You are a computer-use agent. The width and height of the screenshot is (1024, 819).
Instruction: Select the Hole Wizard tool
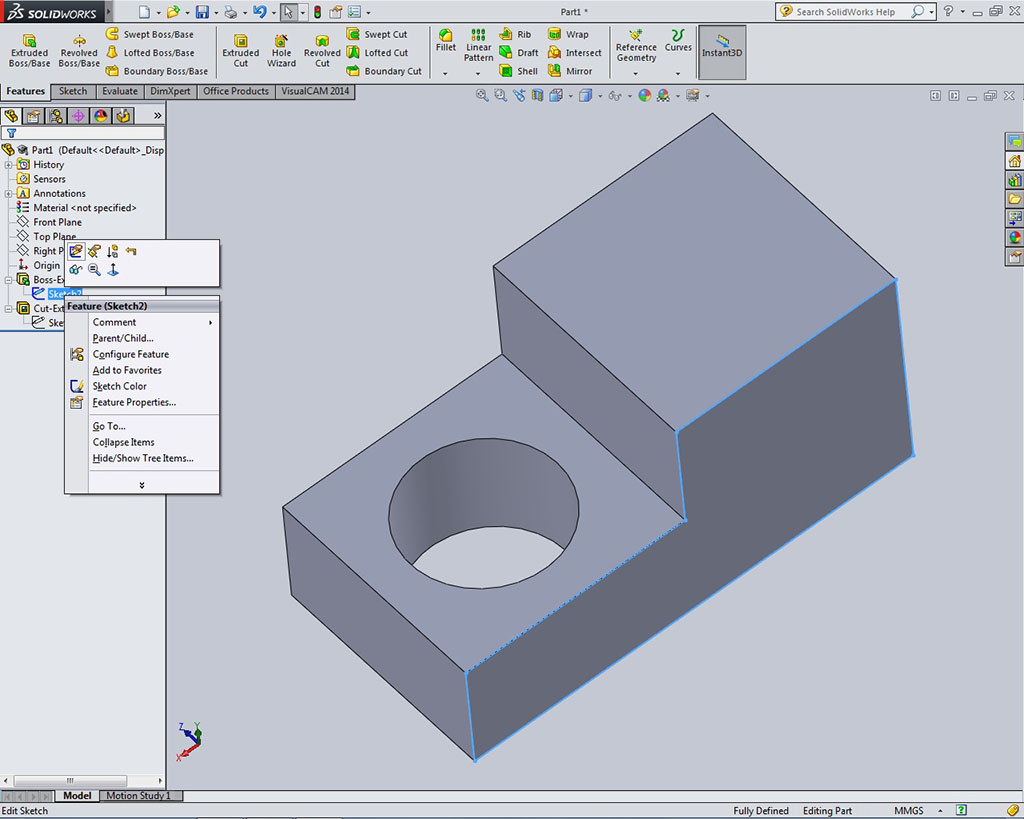click(x=281, y=51)
